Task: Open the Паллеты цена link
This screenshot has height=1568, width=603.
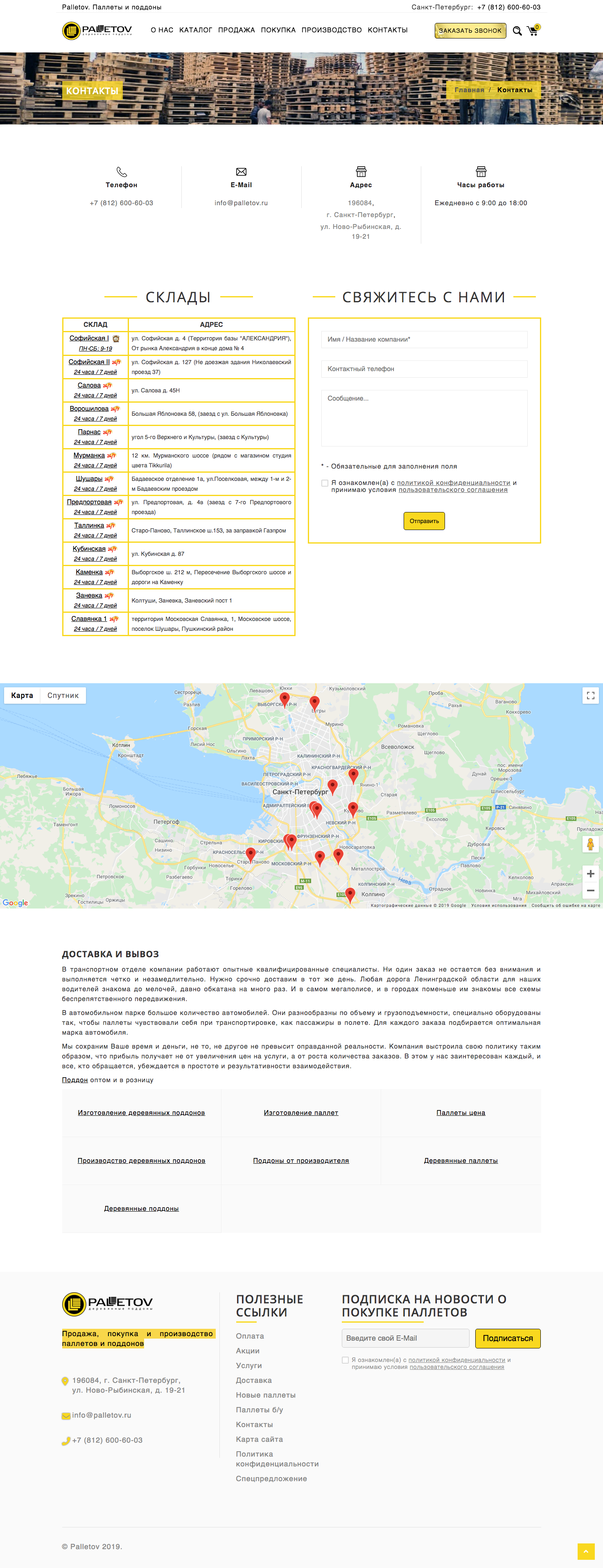Action: coord(461,1113)
